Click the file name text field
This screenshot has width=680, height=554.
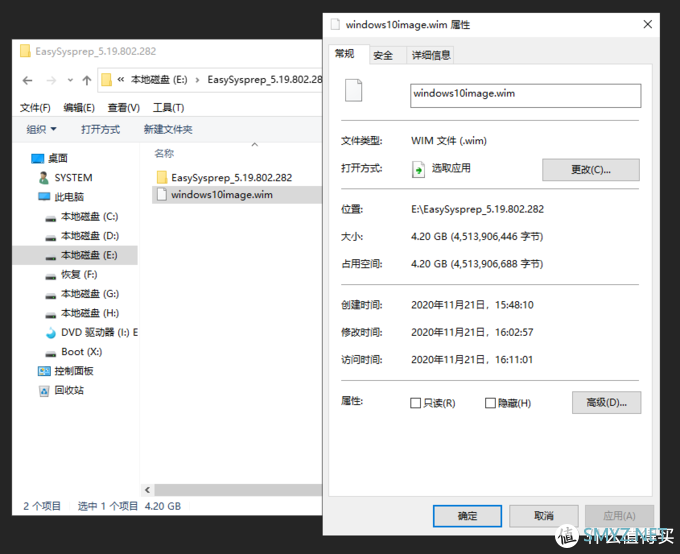click(525, 95)
